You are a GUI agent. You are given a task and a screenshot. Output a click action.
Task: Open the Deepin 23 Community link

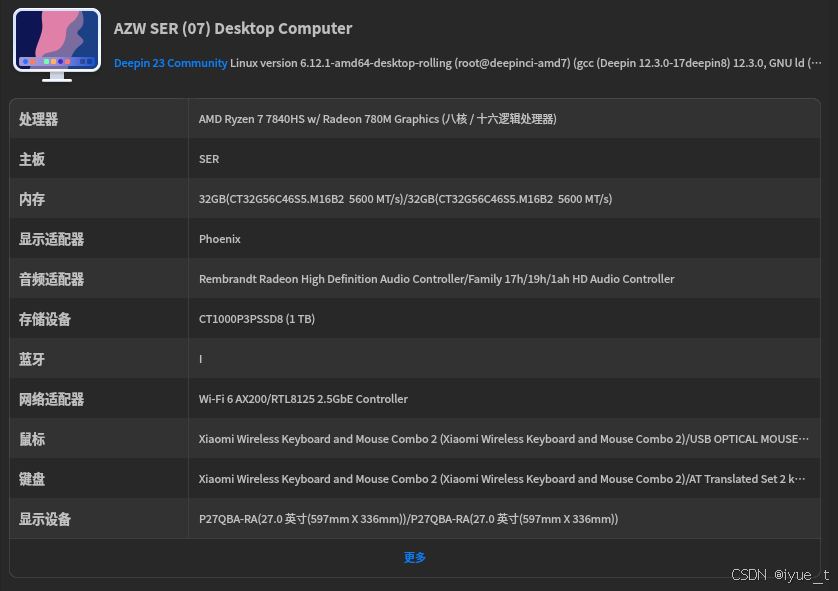pyautogui.click(x=170, y=63)
